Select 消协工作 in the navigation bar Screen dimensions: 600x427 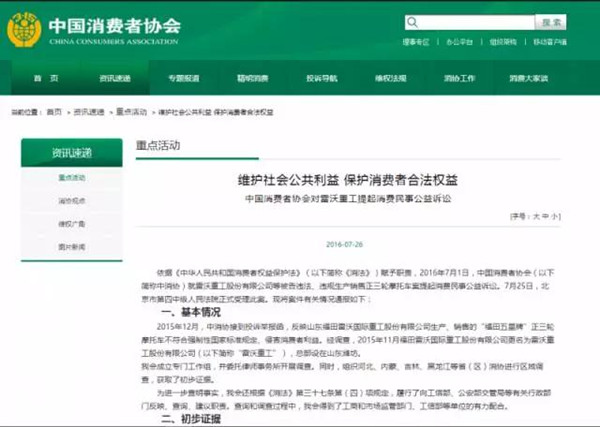tap(460, 78)
